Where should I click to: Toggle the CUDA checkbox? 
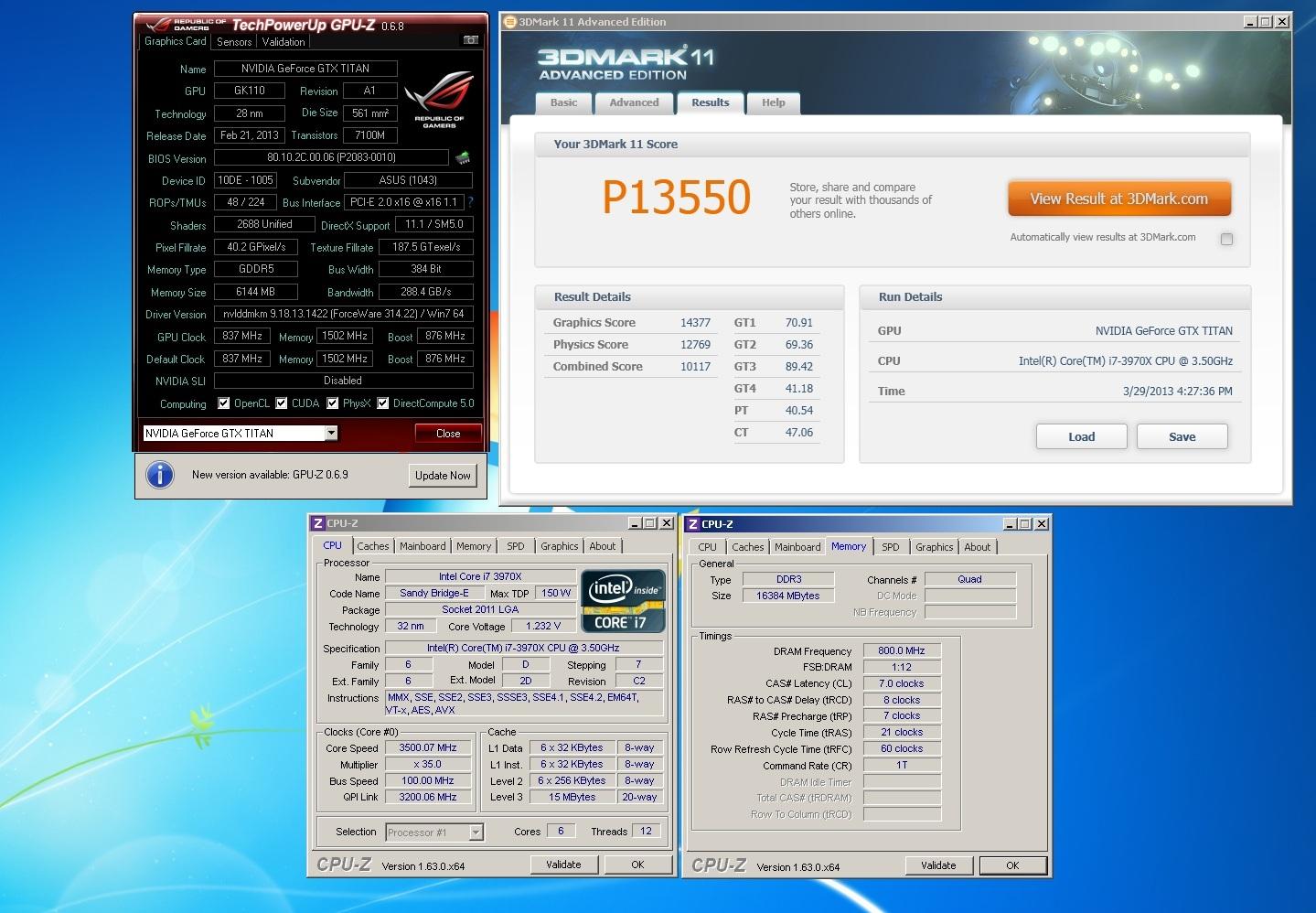tap(282, 403)
